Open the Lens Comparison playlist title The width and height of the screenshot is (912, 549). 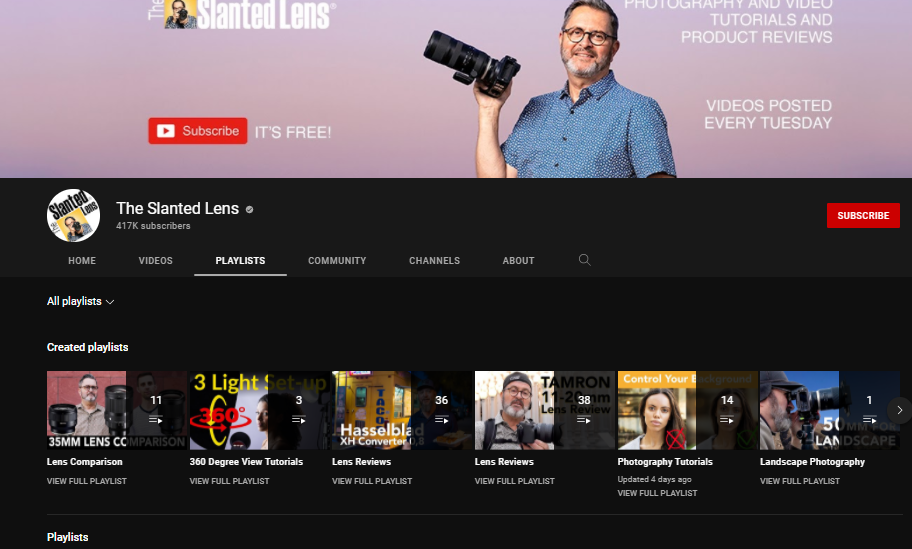(84, 462)
